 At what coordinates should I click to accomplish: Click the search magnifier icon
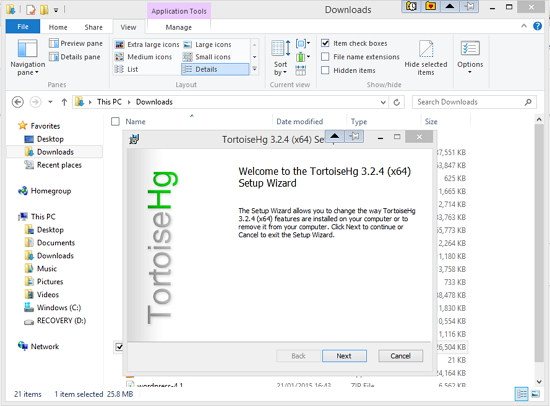528,102
